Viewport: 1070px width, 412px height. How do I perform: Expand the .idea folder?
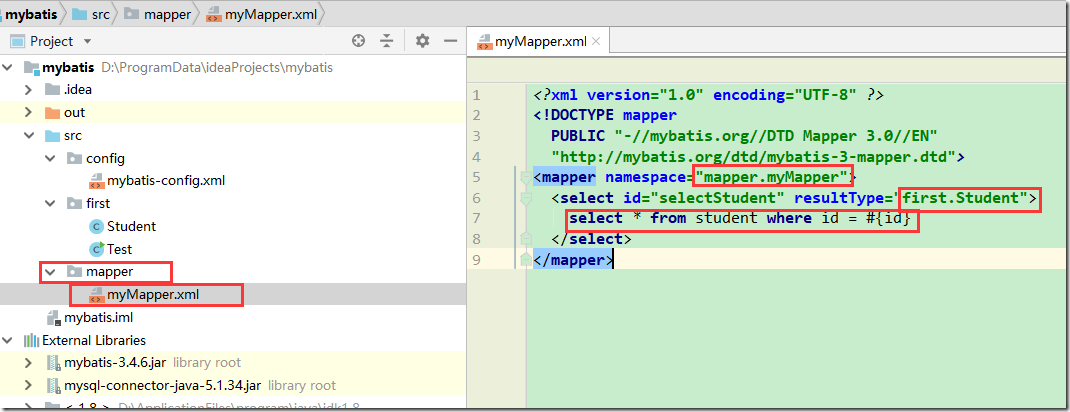point(29,89)
